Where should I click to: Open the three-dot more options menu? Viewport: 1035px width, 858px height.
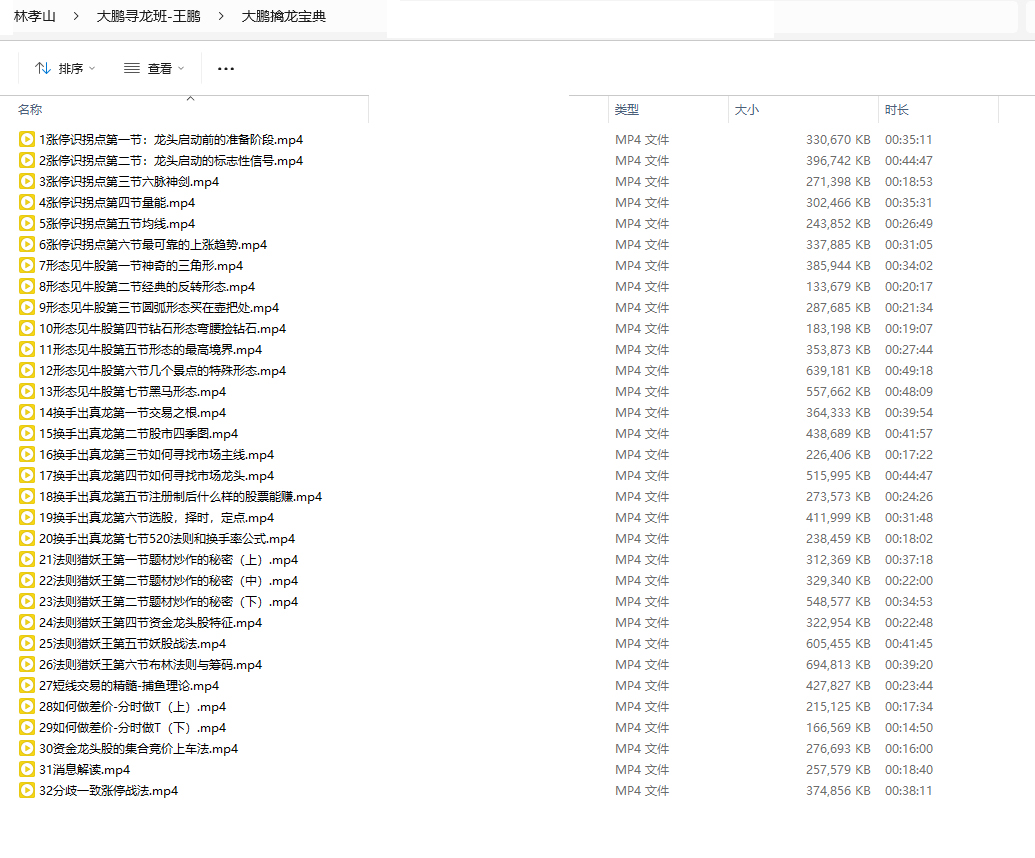click(x=226, y=68)
